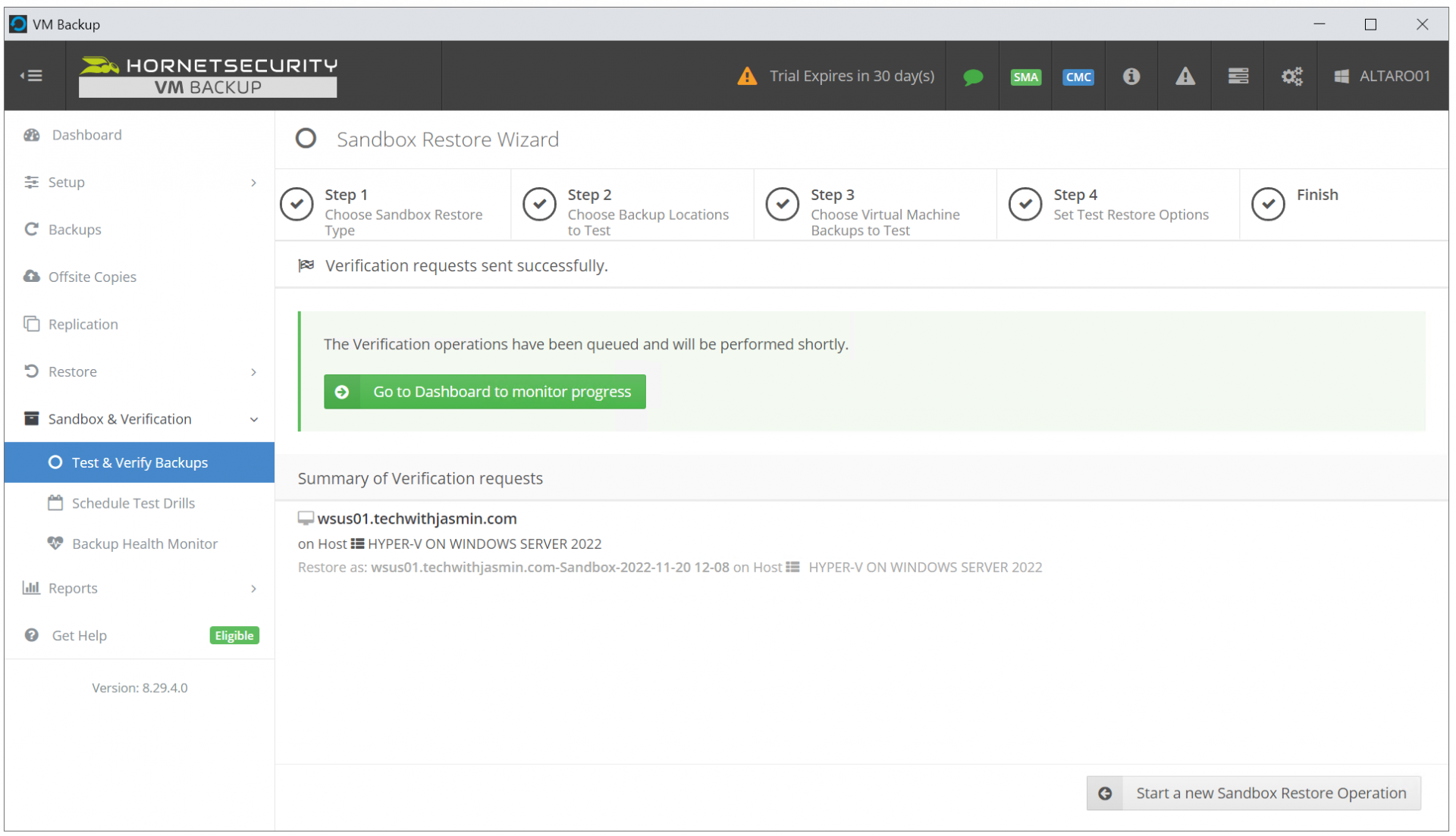Open the warnings triangle icon
Image resolution: width=1456 pixels, height=836 pixels.
point(1185,76)
